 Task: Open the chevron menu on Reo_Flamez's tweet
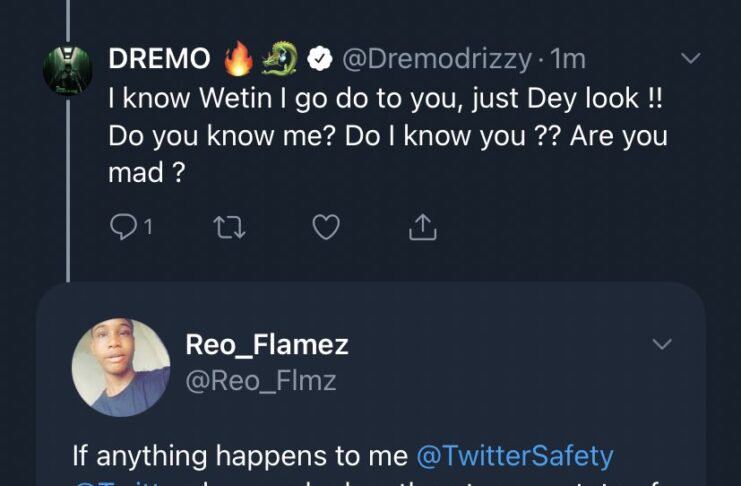pyautogui.click(x=662, y=345)
